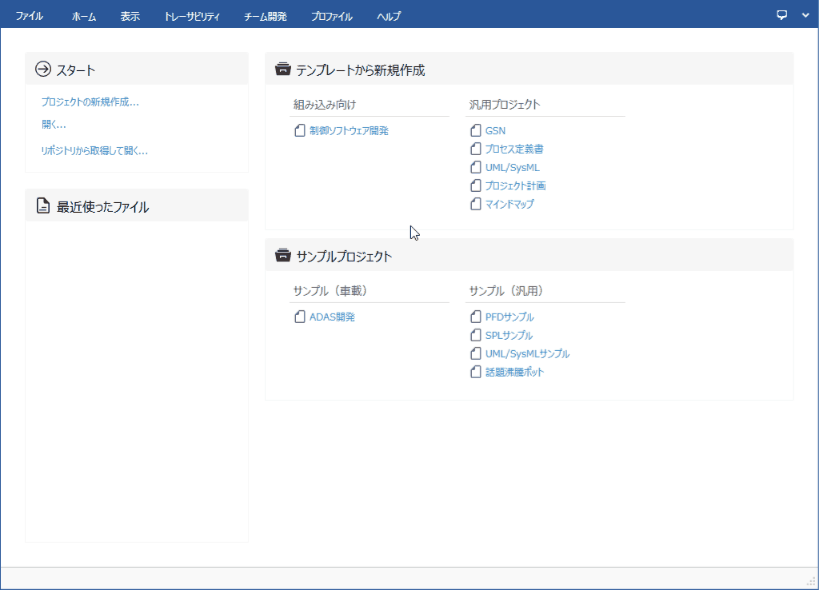This screenshot has width=819, height=590.
Task: Open the UML/SysMLサンプル project
Action: tap(528, 353)
